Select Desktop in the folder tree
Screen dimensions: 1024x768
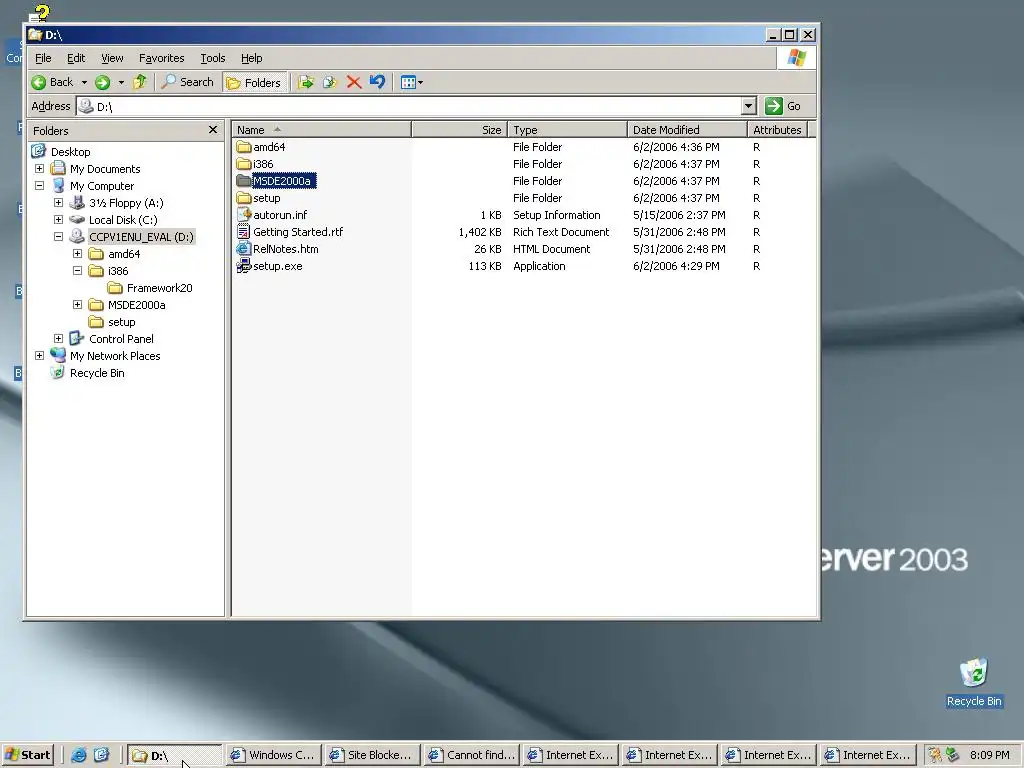pyautogui.click(x=71, y=152)
